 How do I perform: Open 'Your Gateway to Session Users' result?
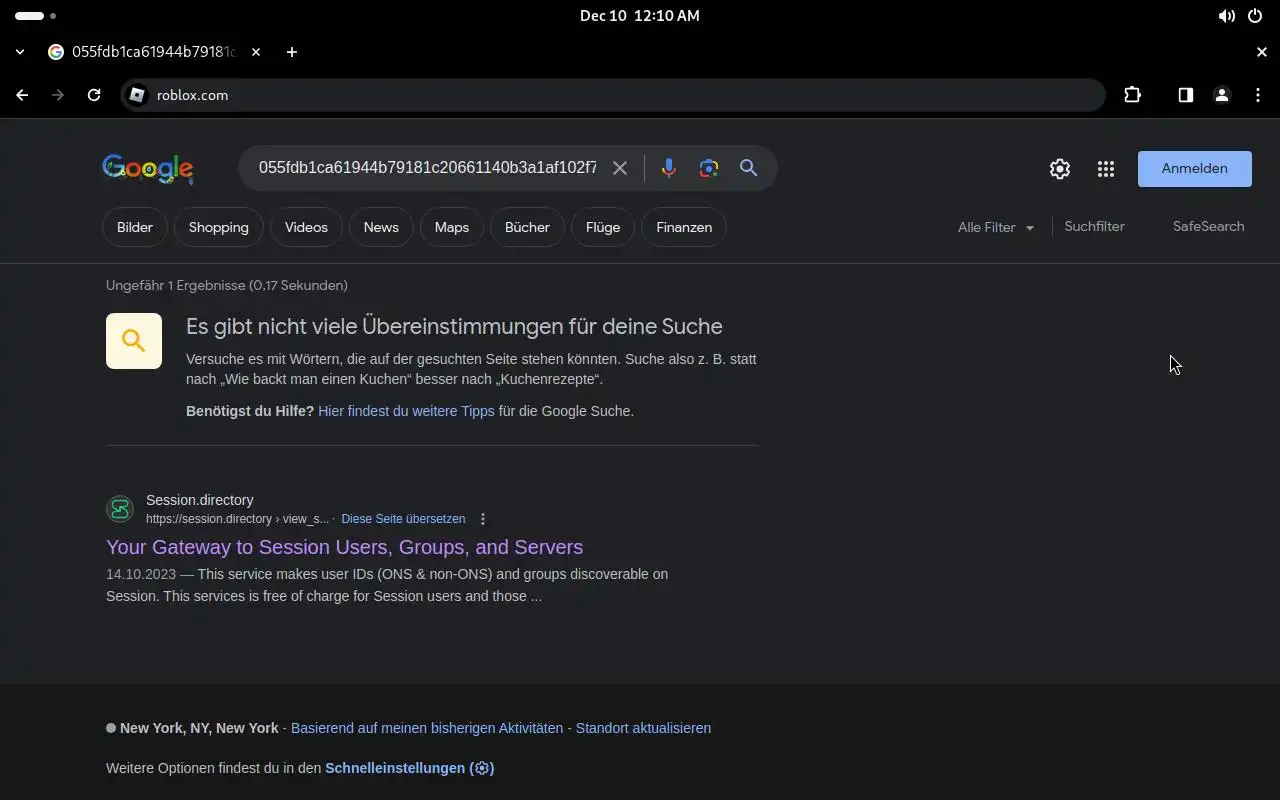point(344,547)
